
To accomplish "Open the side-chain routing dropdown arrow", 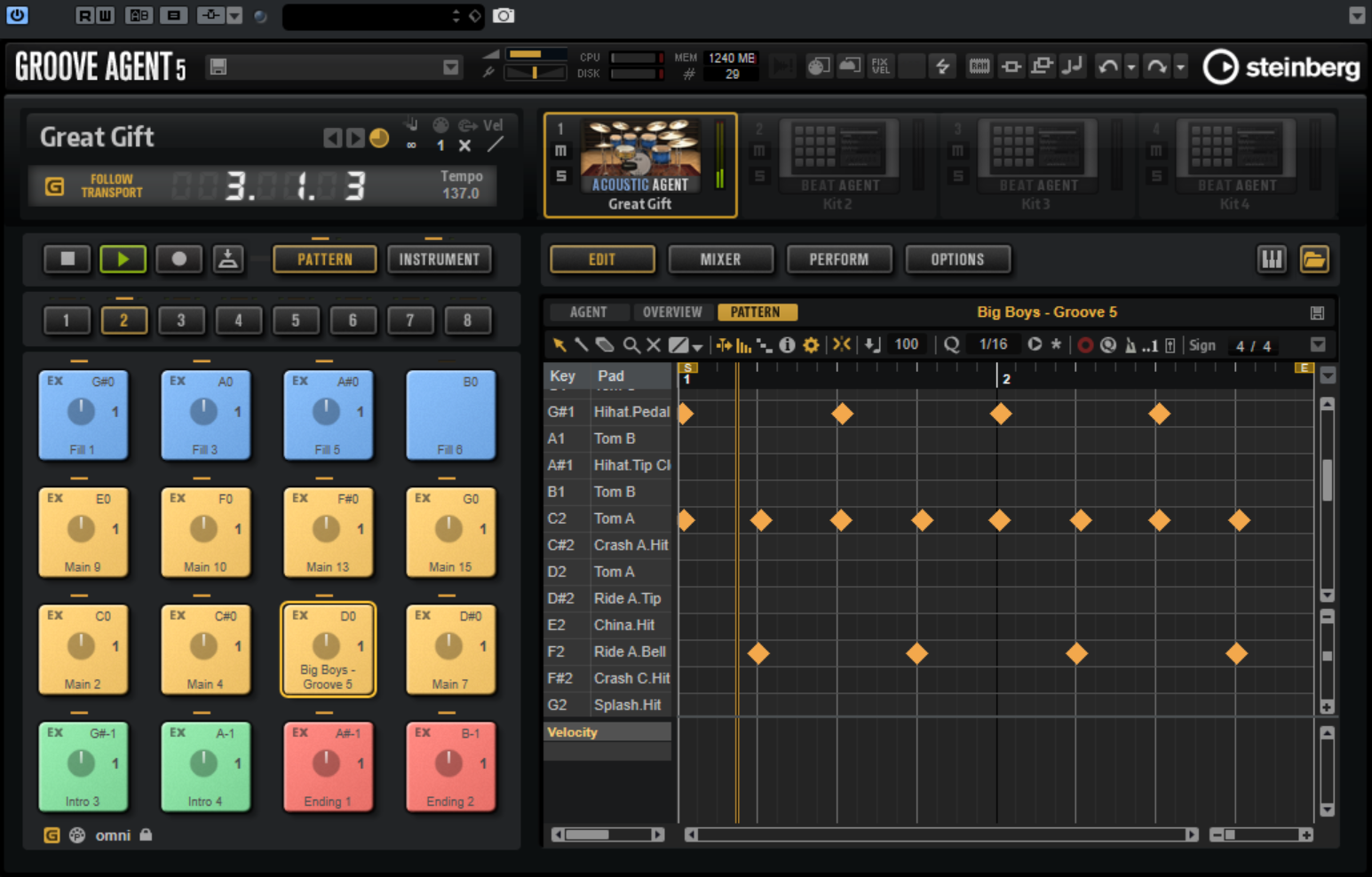I will click(x=234, y=15).
